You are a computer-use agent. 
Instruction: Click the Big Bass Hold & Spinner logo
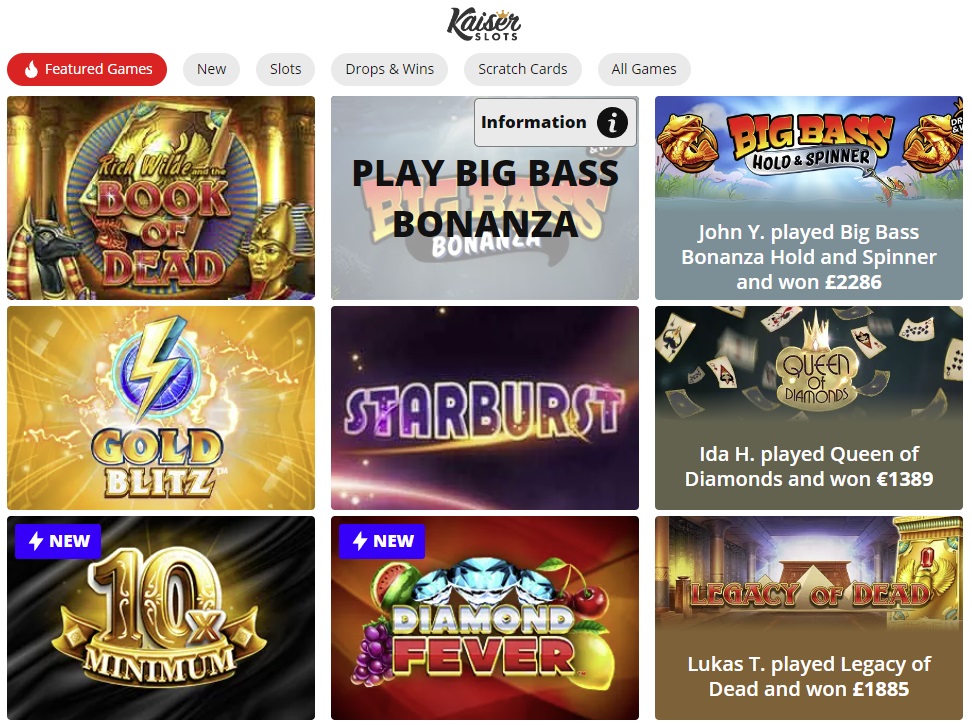click(x=811, y=146)
